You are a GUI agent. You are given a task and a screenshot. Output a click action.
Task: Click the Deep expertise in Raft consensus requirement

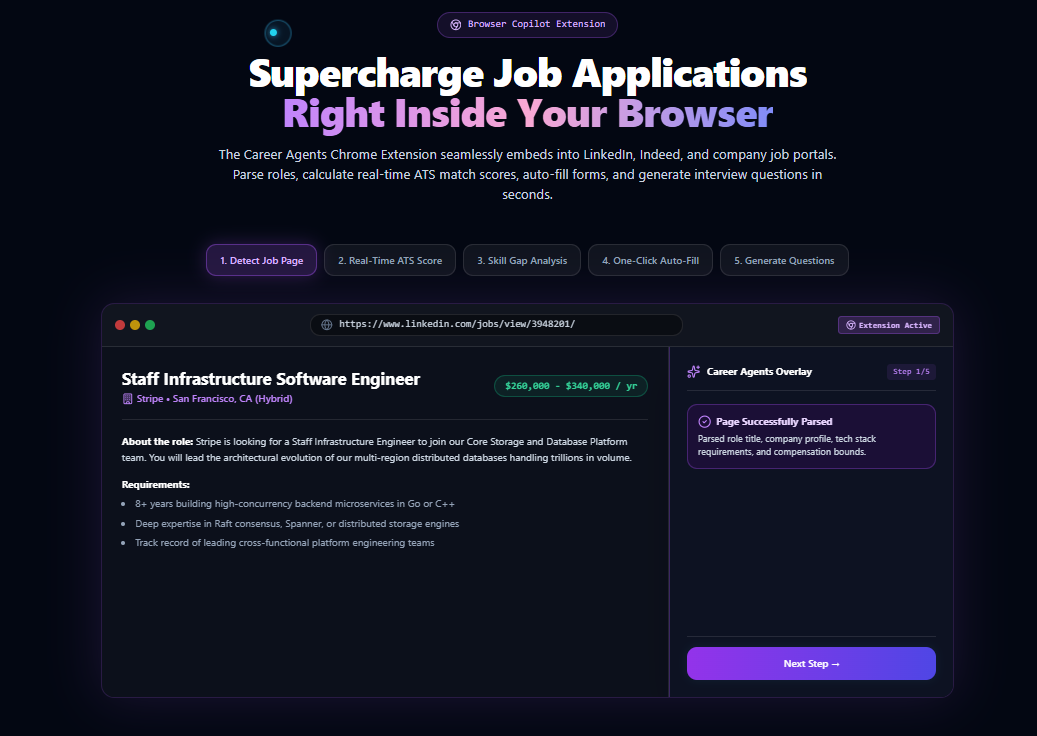coord(297,524)
